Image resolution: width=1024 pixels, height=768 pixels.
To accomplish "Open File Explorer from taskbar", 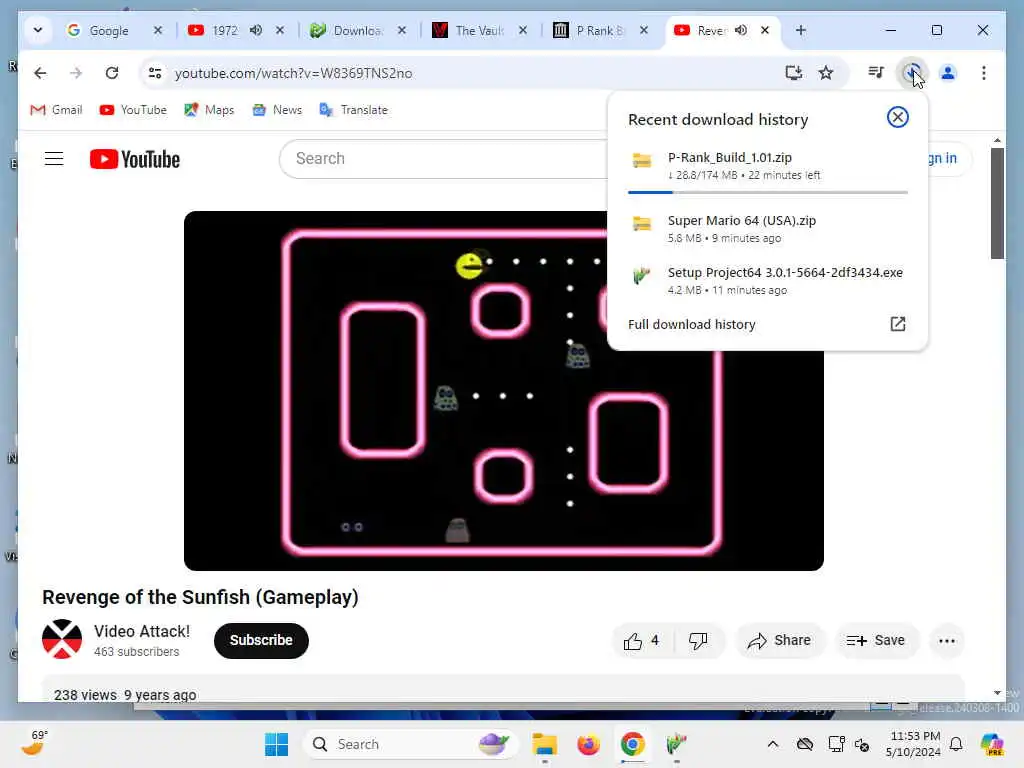I will coord(544,744).
